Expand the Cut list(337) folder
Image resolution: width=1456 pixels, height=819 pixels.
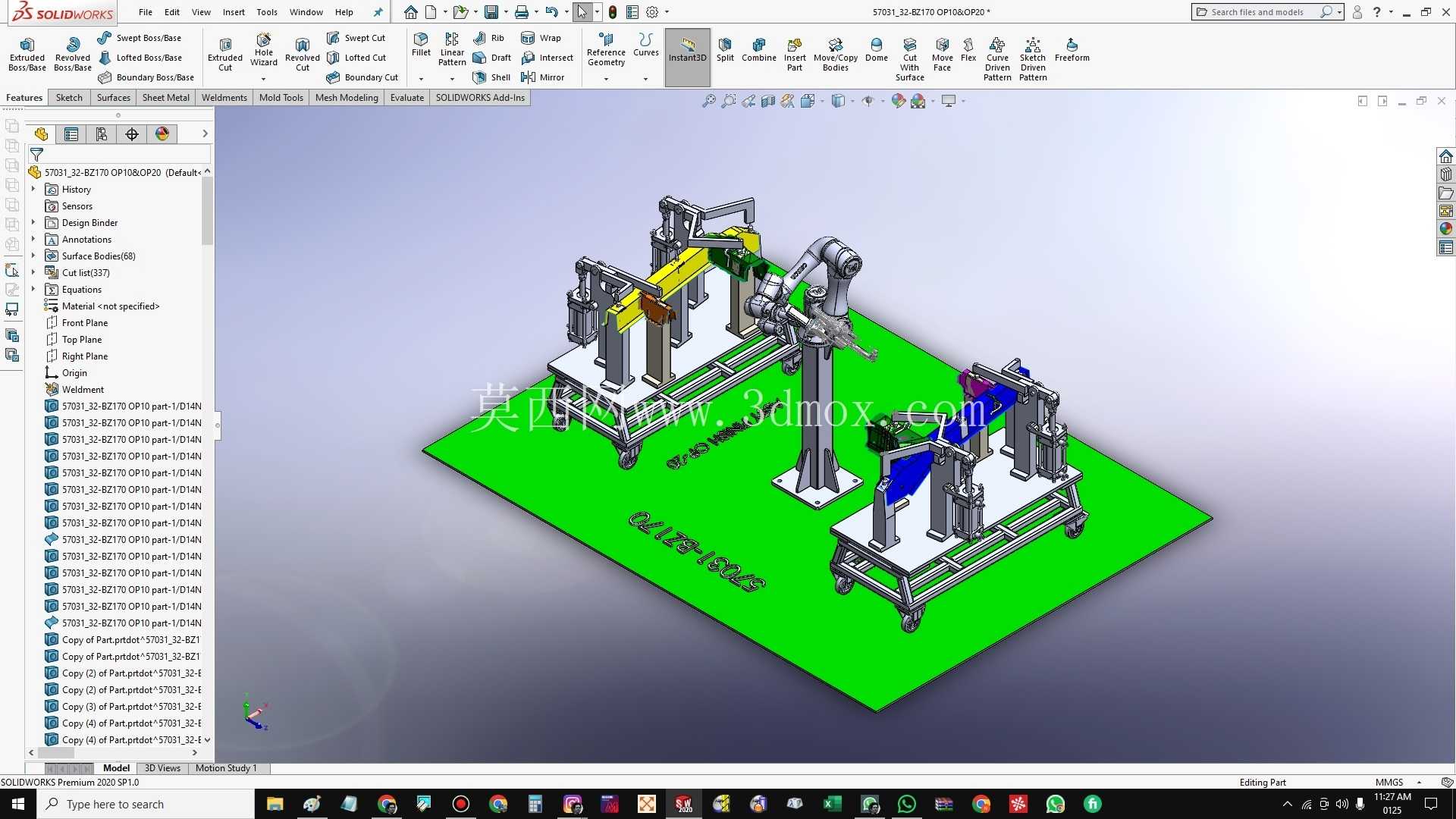[33, 272]
